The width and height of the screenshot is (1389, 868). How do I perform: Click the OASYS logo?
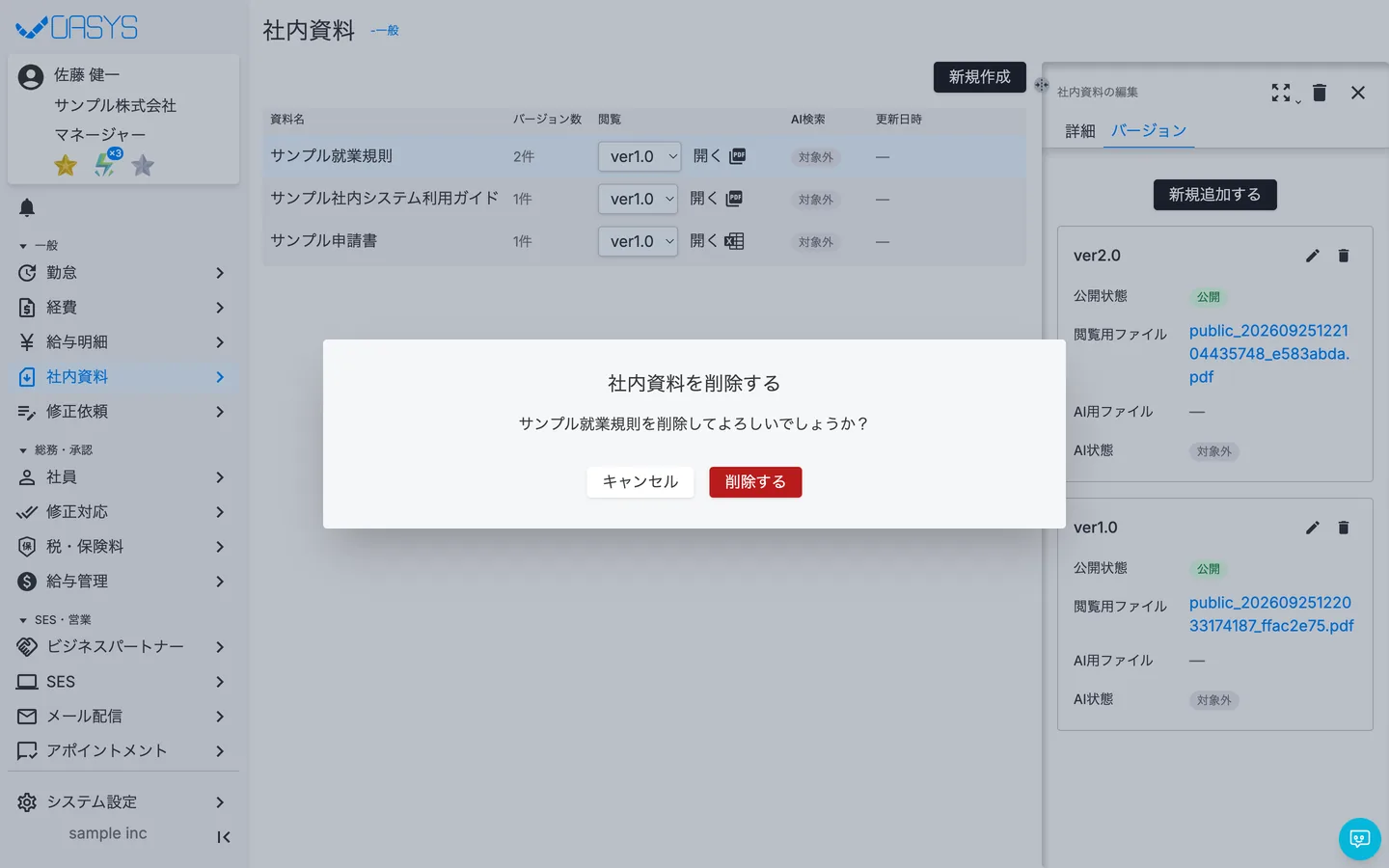pos(77,27)
